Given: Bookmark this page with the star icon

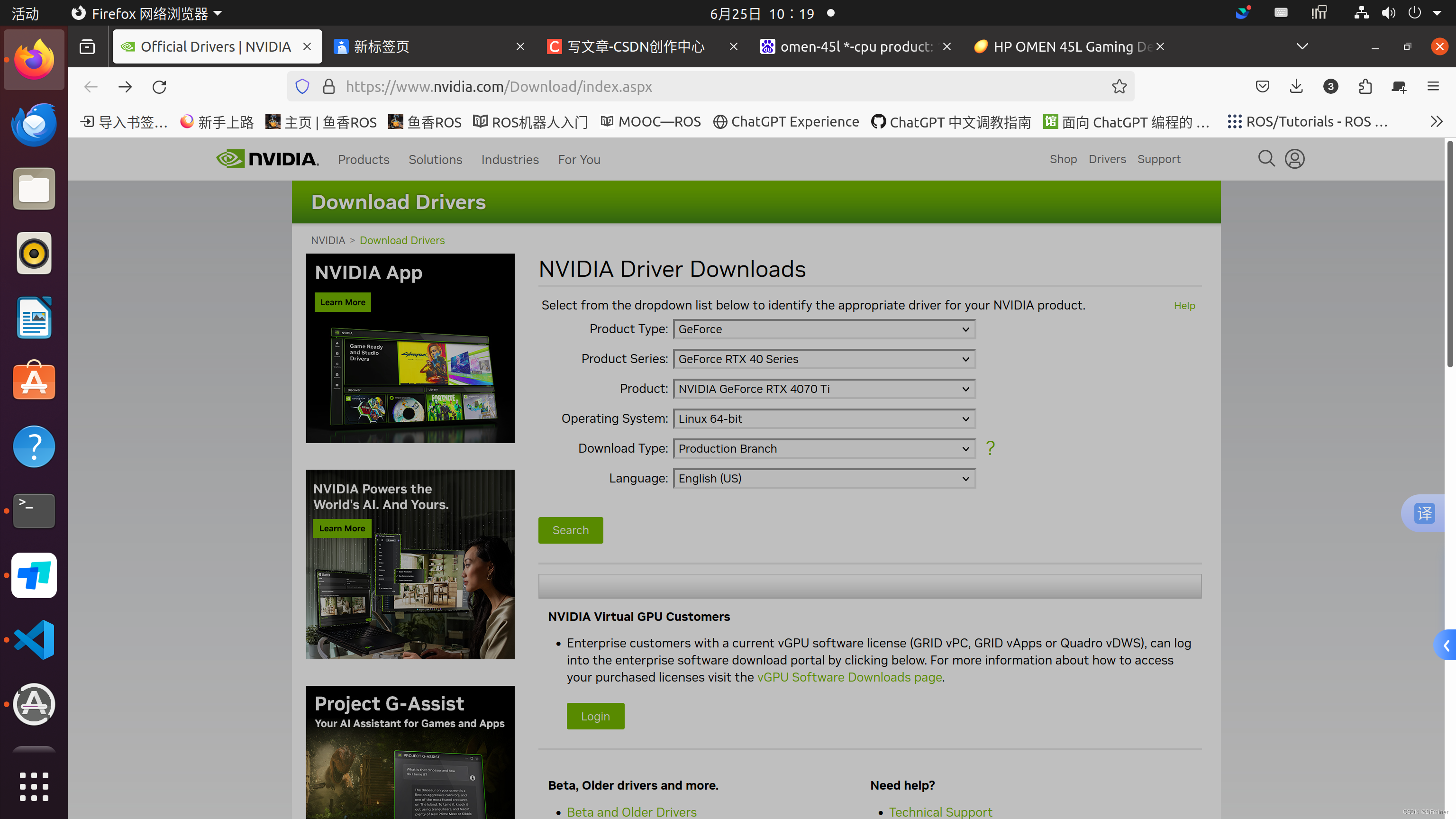Looking at the screenshot, I should click(1119, 86).
